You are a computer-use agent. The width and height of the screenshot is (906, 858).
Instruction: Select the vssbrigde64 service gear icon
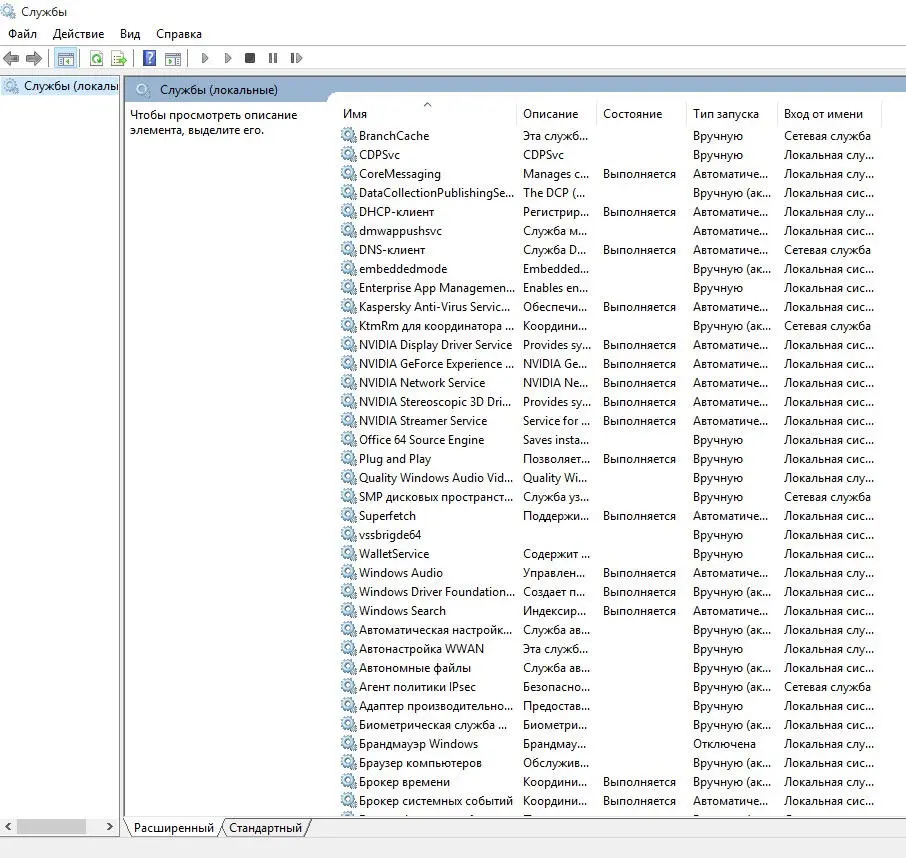(348, 534)
